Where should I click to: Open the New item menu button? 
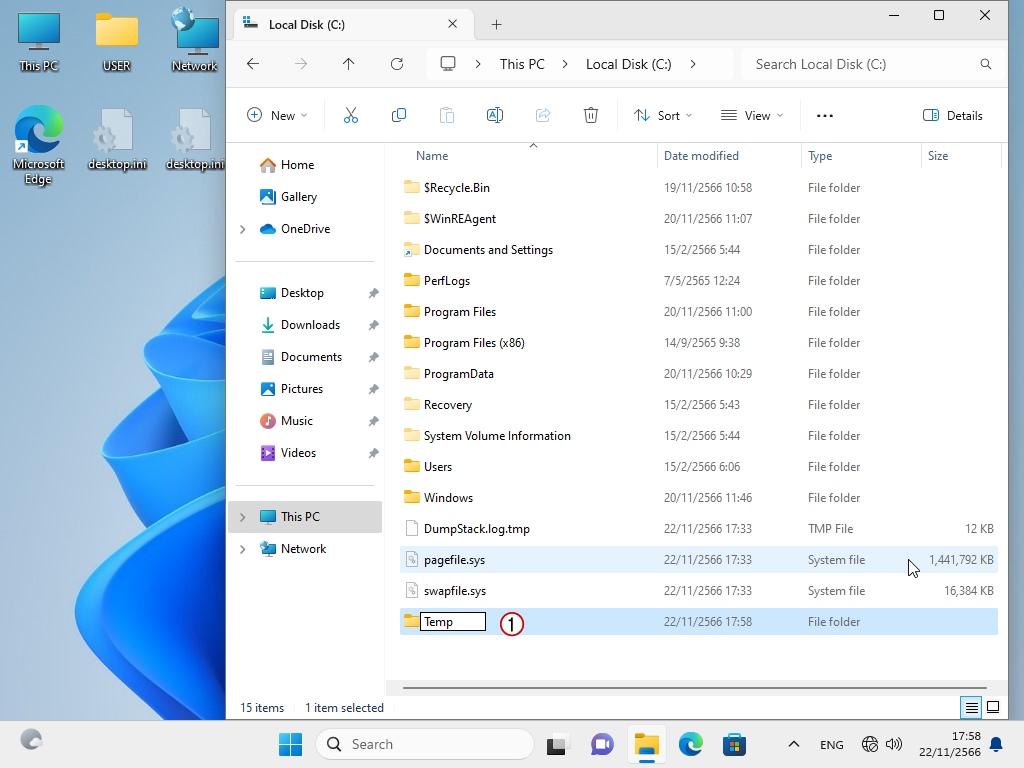tap(277, 115)
